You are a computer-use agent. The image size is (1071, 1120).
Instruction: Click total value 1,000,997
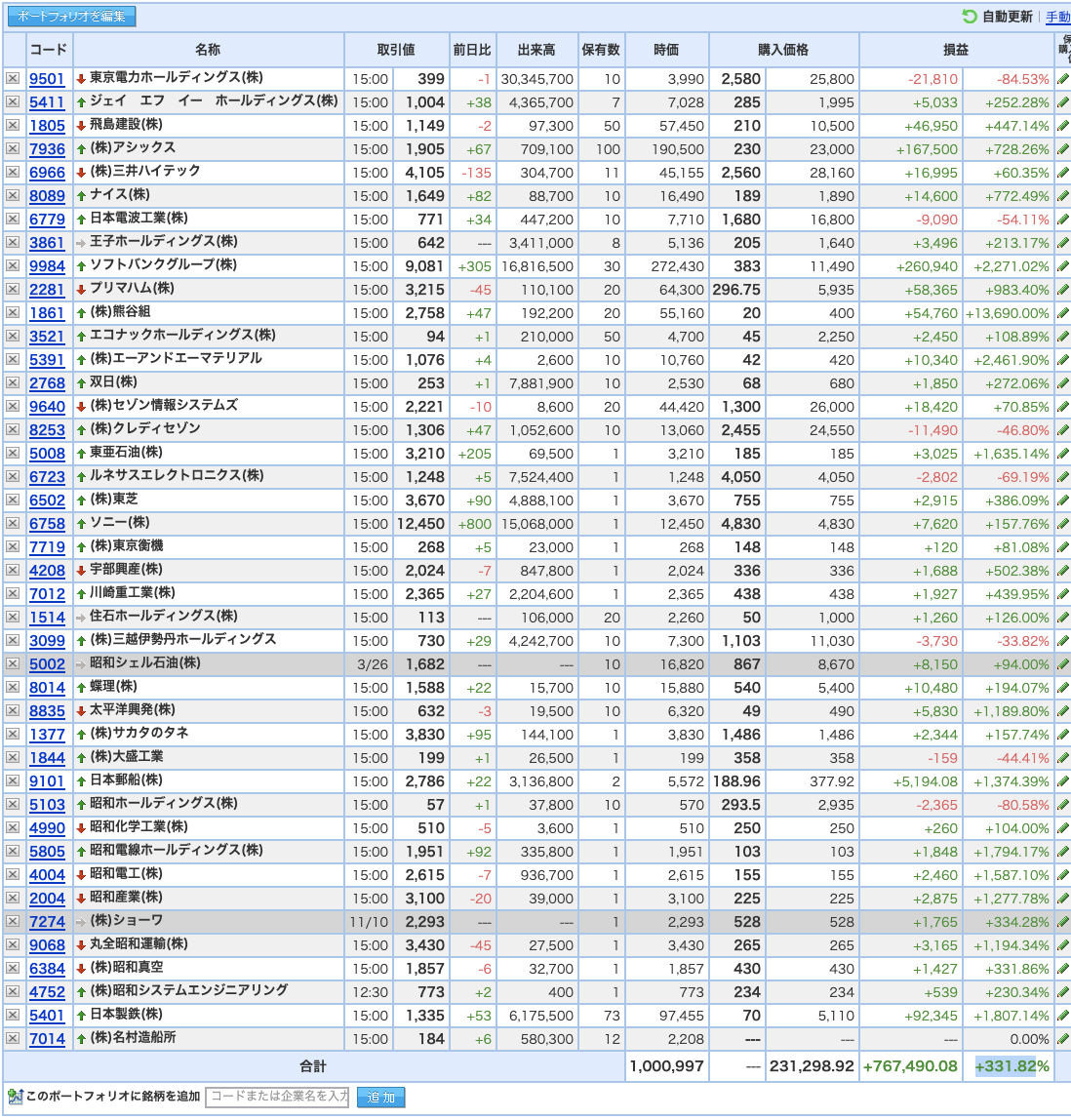[667, 1066]
